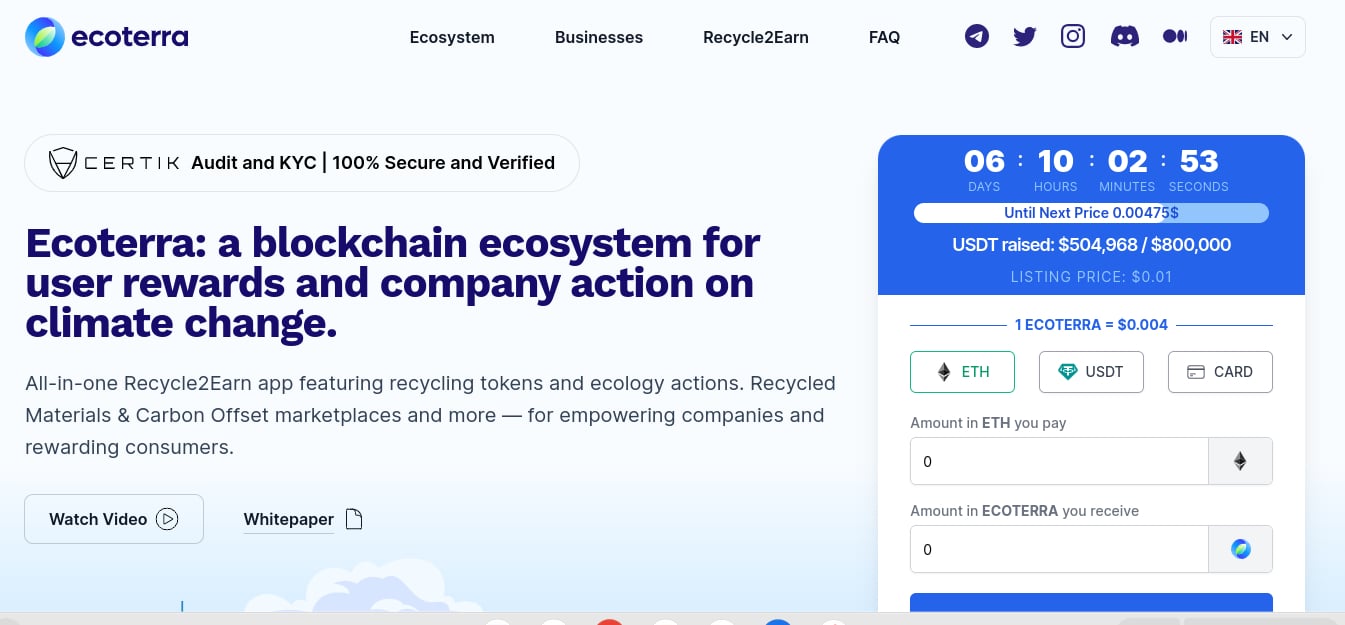
Task: Open the Discord server icon
Action: tap(1125, 37)
